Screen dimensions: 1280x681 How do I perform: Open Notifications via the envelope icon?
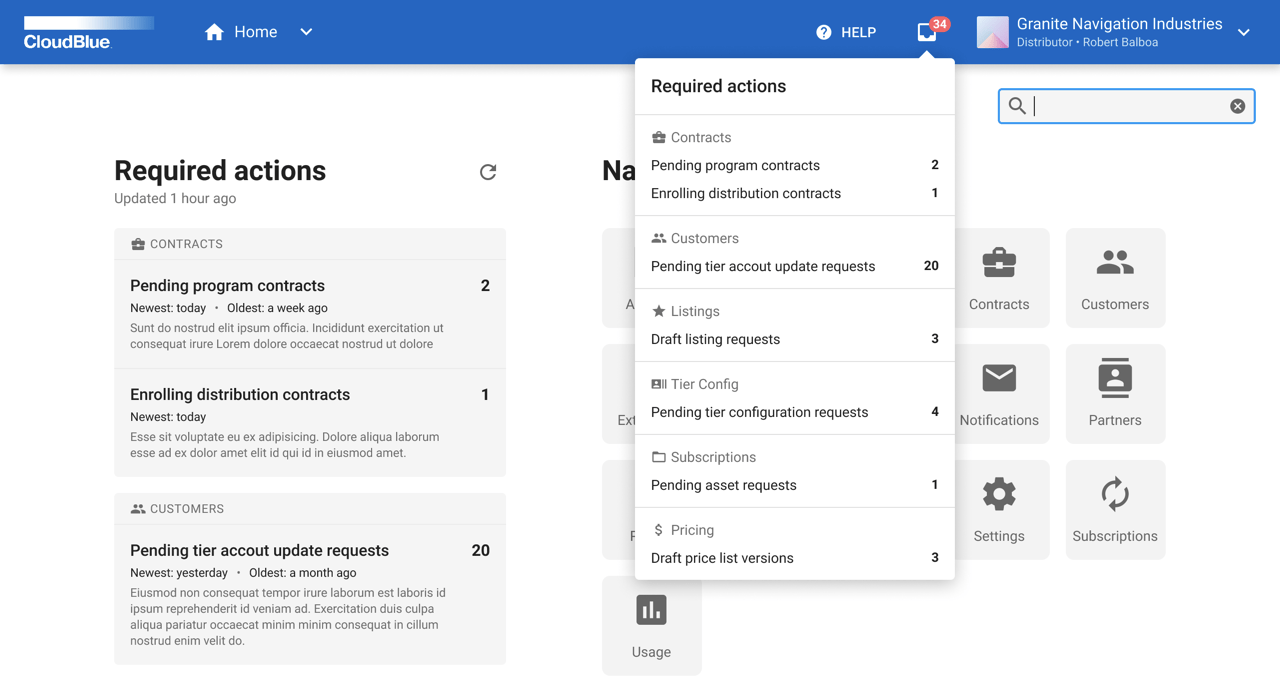[x=999, y=378]
